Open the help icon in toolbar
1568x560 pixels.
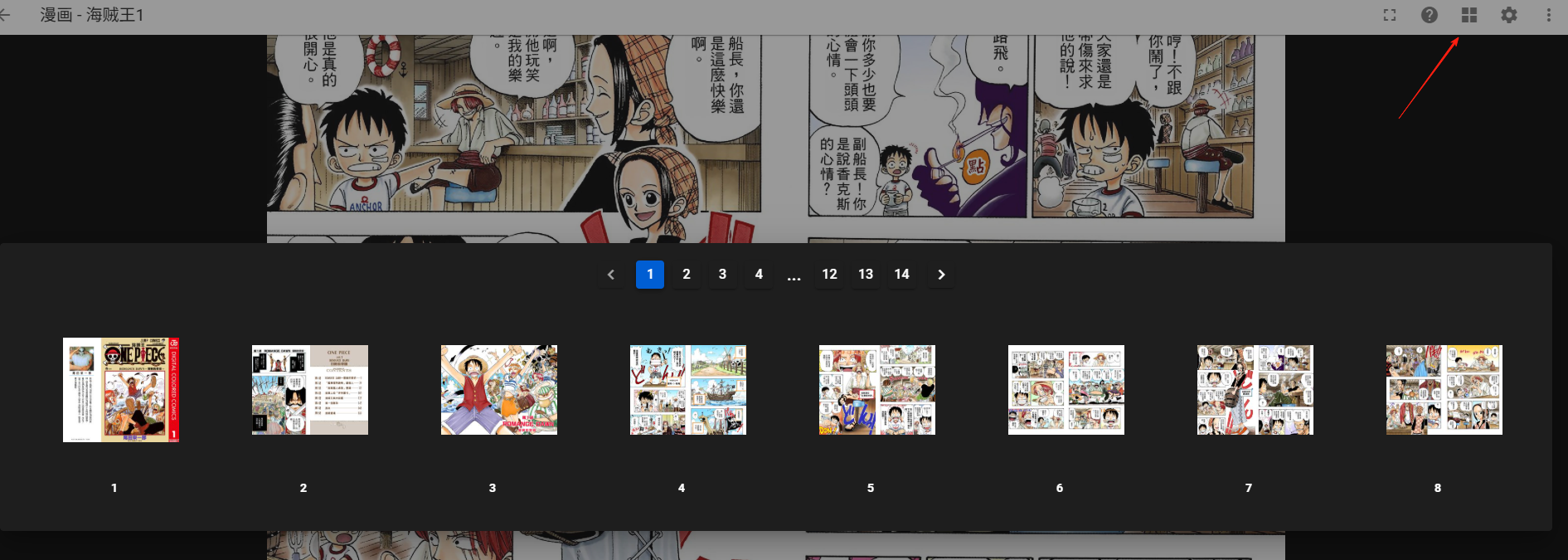point(1430,15)
